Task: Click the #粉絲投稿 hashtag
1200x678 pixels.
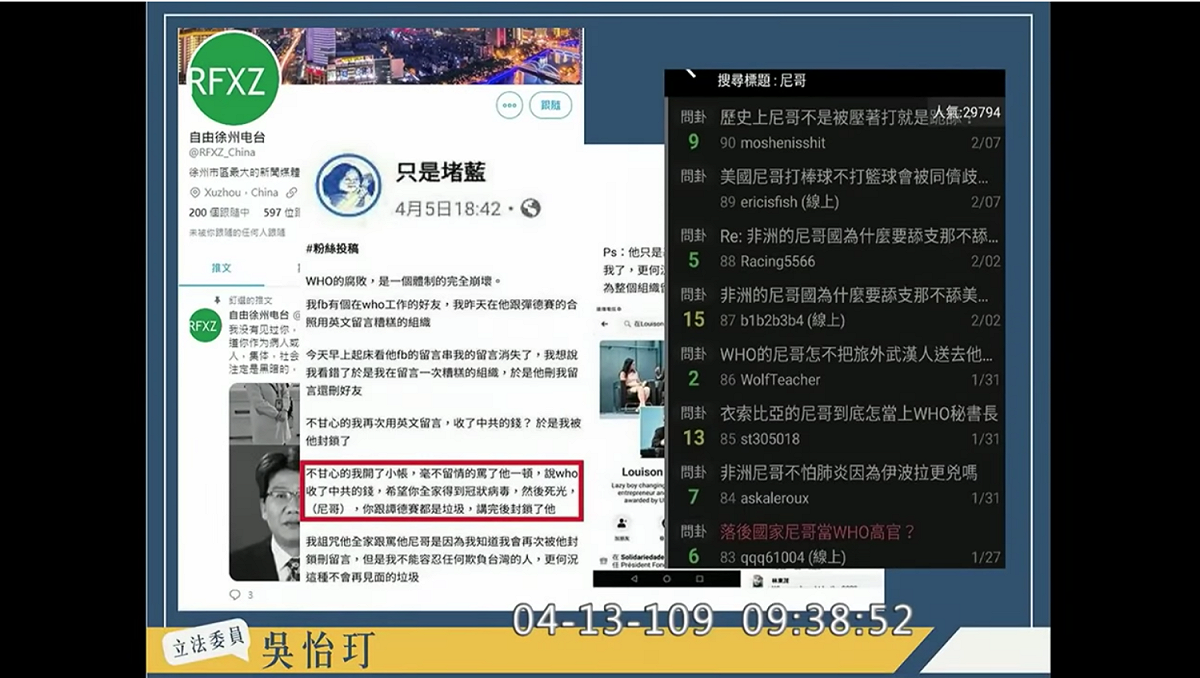Action: 332,248
